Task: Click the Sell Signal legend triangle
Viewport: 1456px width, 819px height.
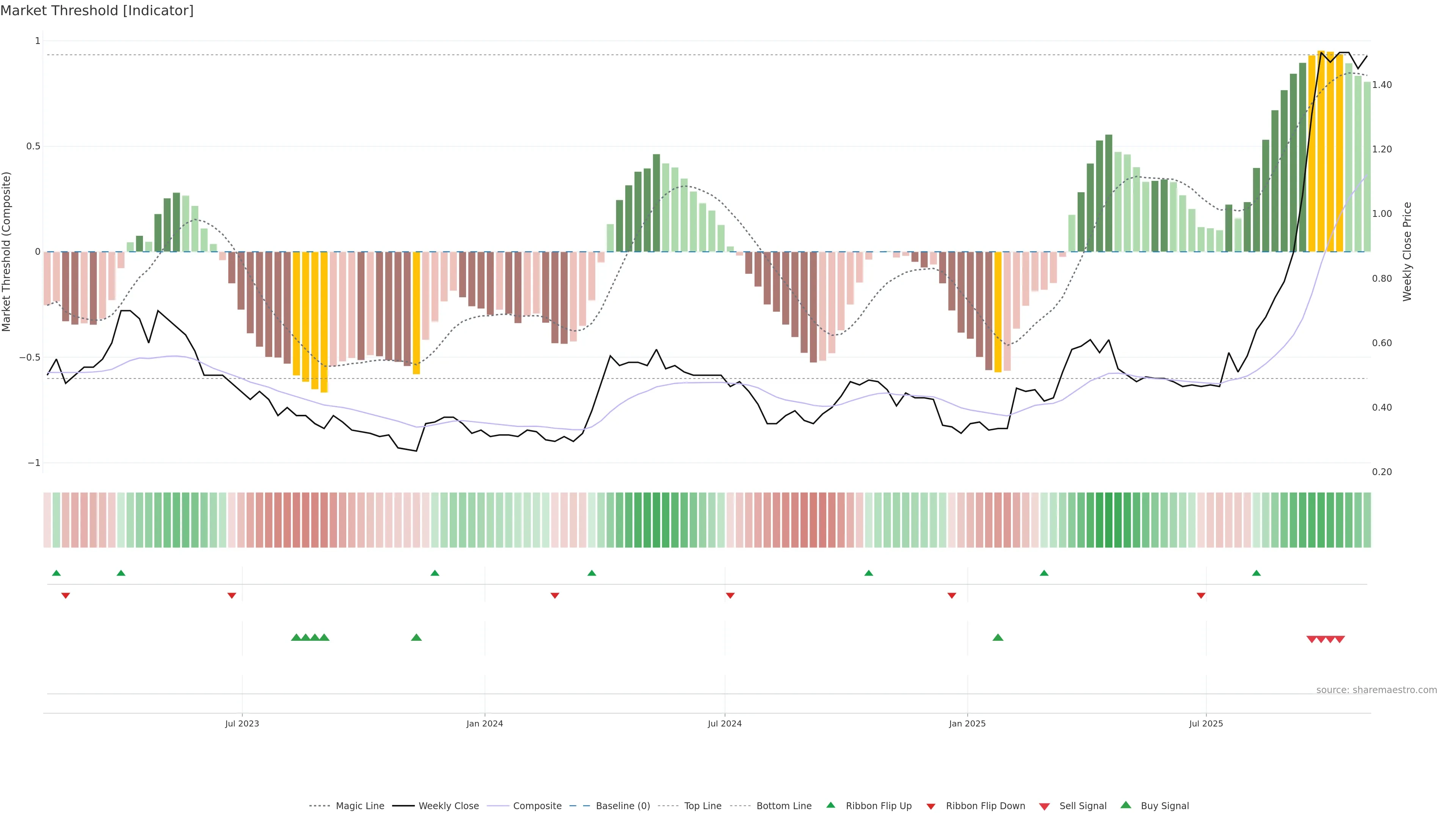Action: click(x=1045, y=806)
